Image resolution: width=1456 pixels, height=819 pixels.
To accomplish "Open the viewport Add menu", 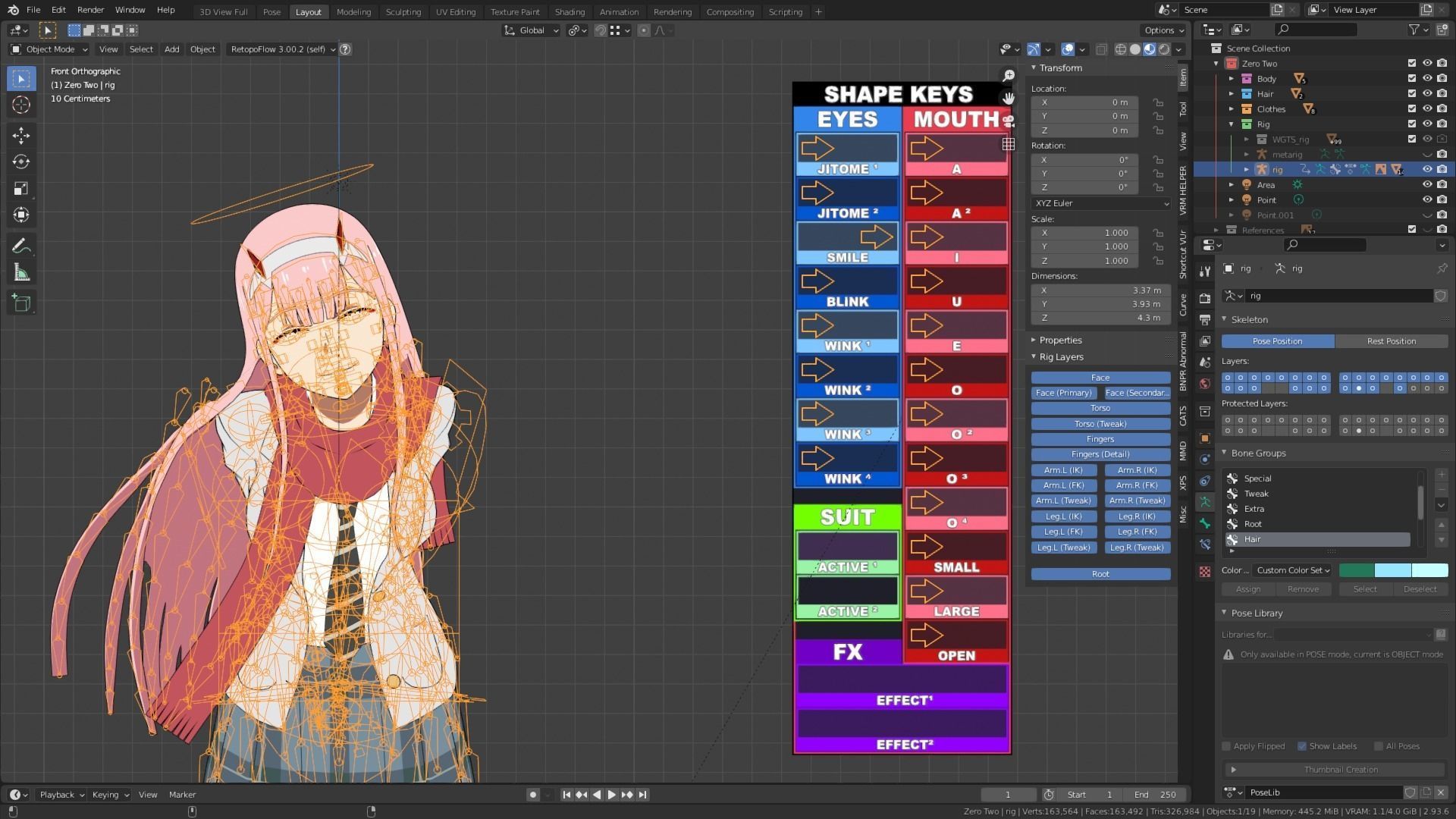I will tap(172, 49).
